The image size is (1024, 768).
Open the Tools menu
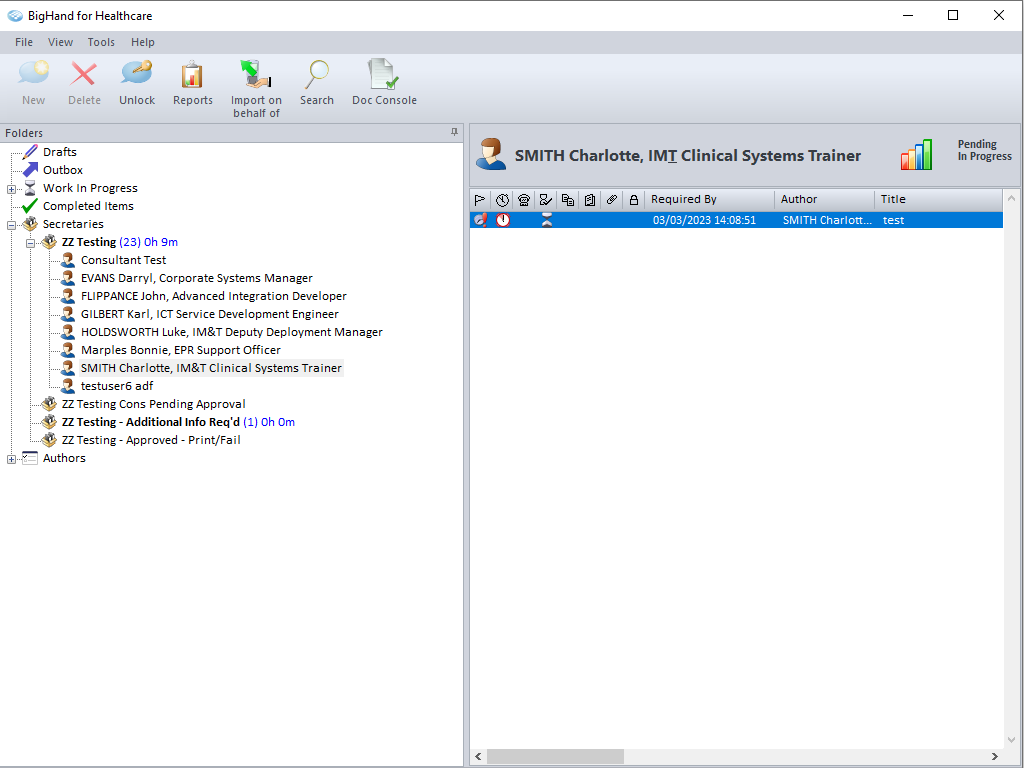(x=101, y=42)
